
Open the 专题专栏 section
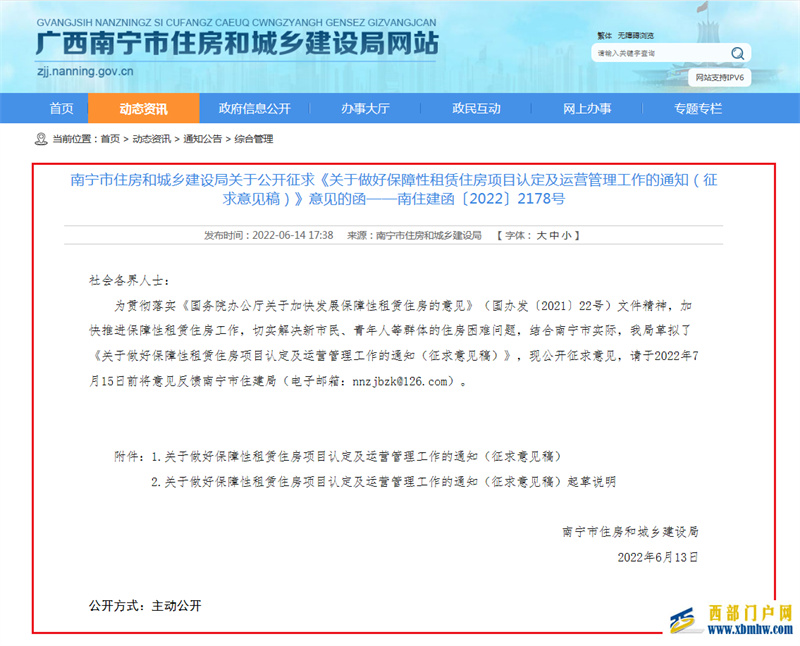pyautogui.click(x=697, y=108)
